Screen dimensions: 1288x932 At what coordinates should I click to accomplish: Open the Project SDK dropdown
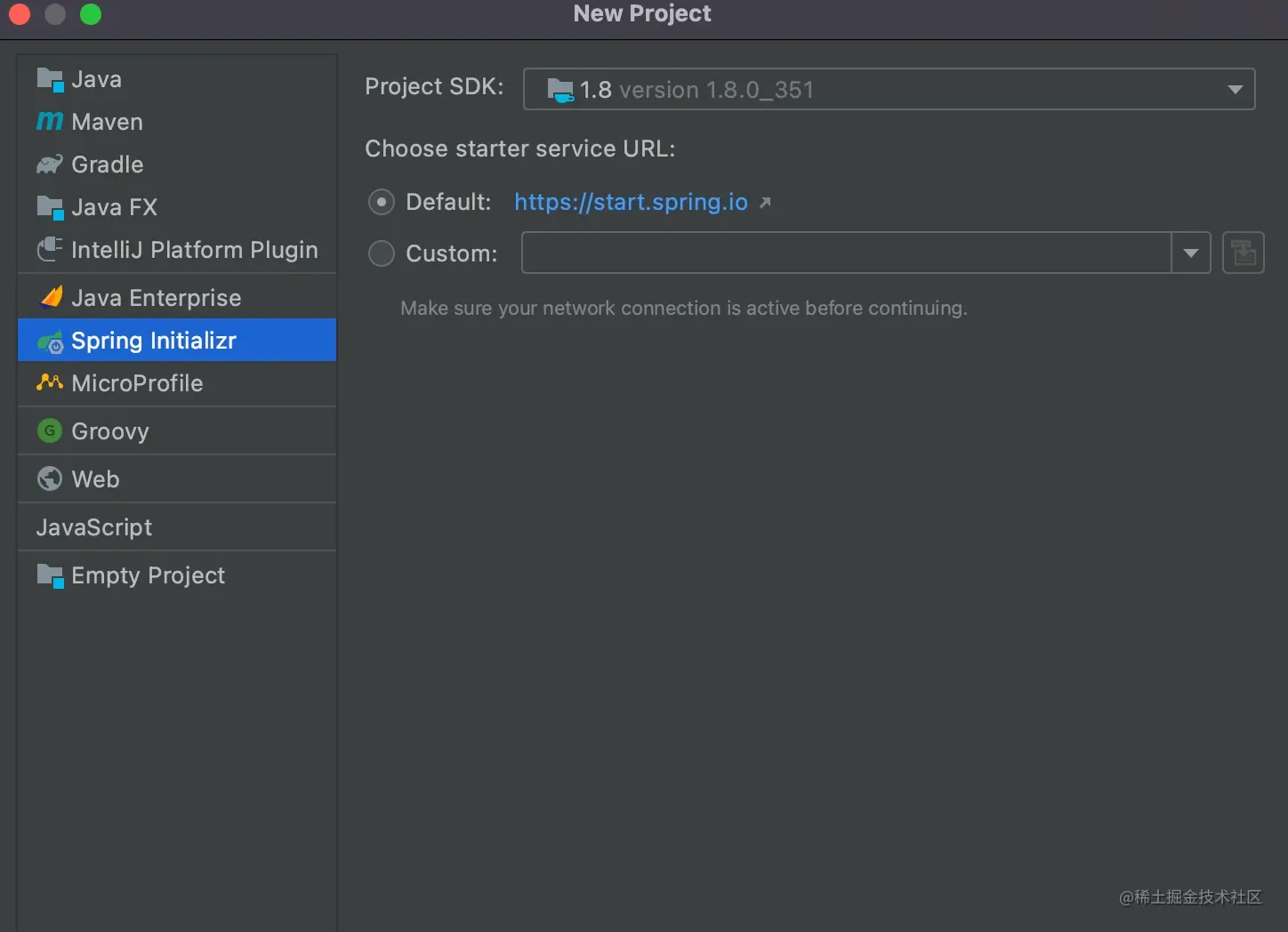click(x=890, y=89)
